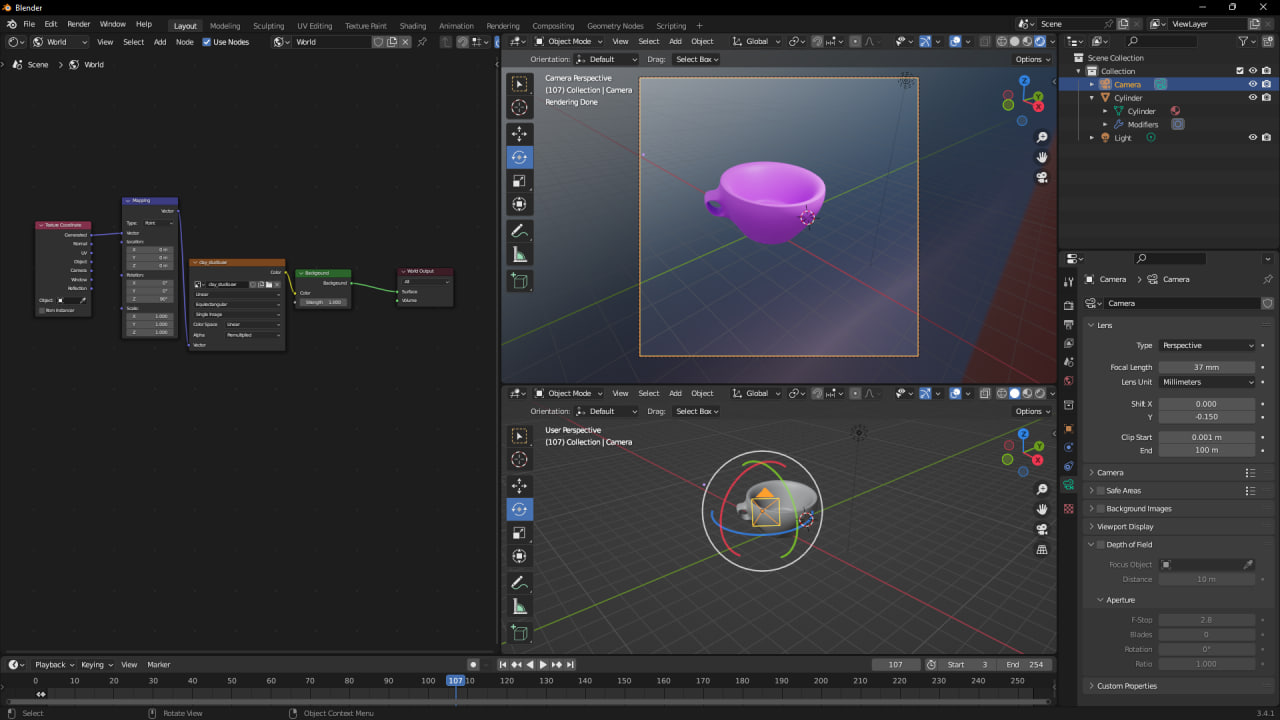Open the Lens Unit Millimeters dropdown

click(x=1207, y=382)
